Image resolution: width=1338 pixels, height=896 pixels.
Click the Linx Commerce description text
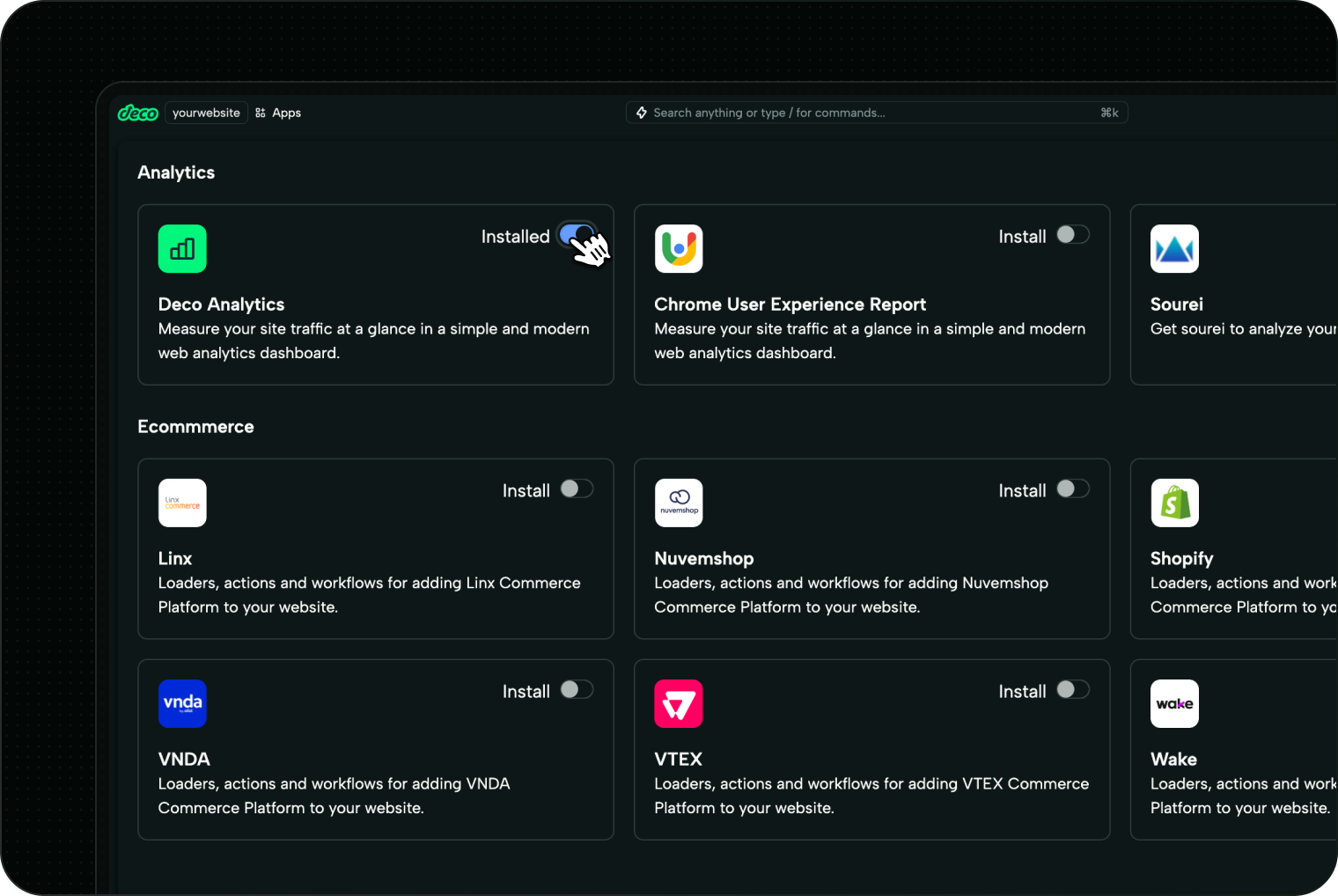point(369,595)
